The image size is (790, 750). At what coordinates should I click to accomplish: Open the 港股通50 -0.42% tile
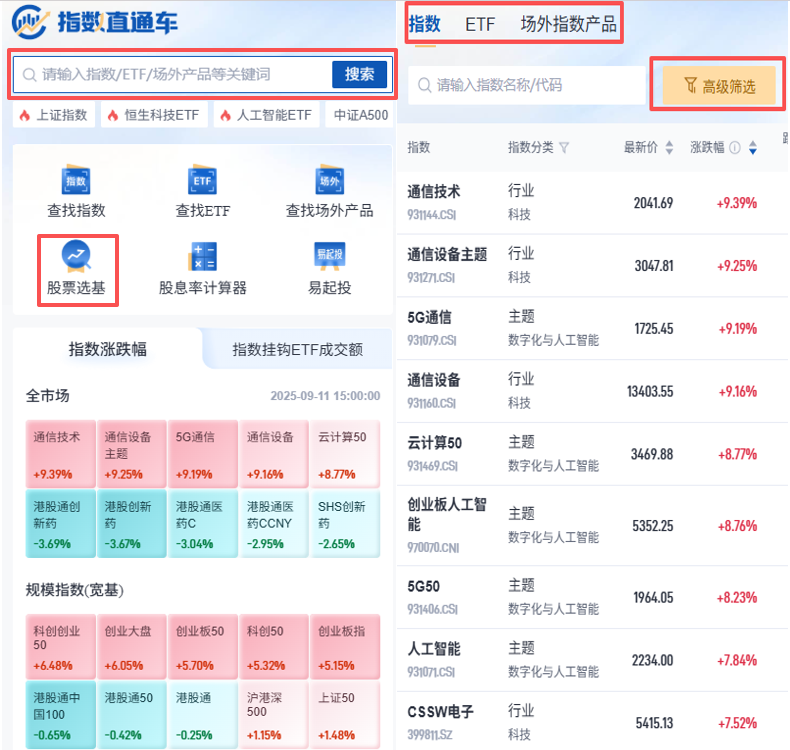131,715
